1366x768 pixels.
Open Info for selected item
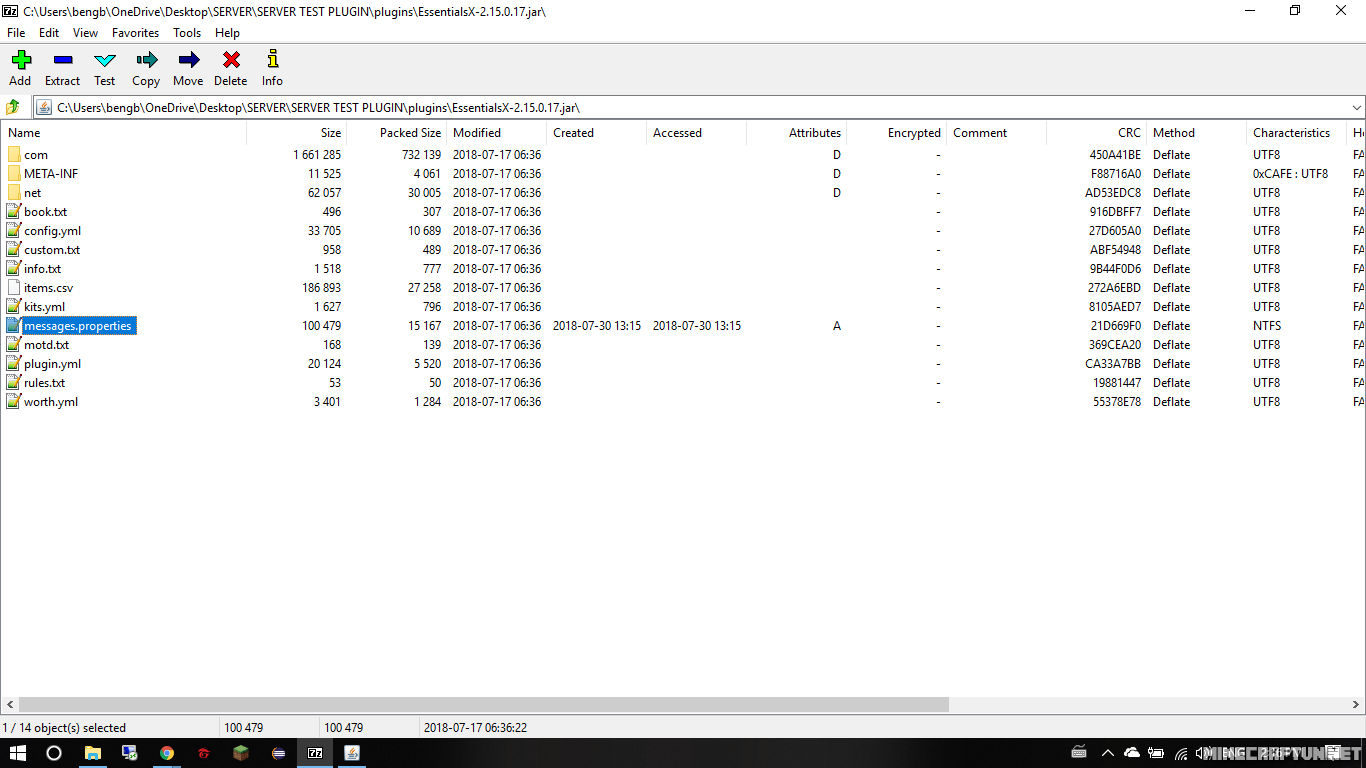(x=272, y=68)
